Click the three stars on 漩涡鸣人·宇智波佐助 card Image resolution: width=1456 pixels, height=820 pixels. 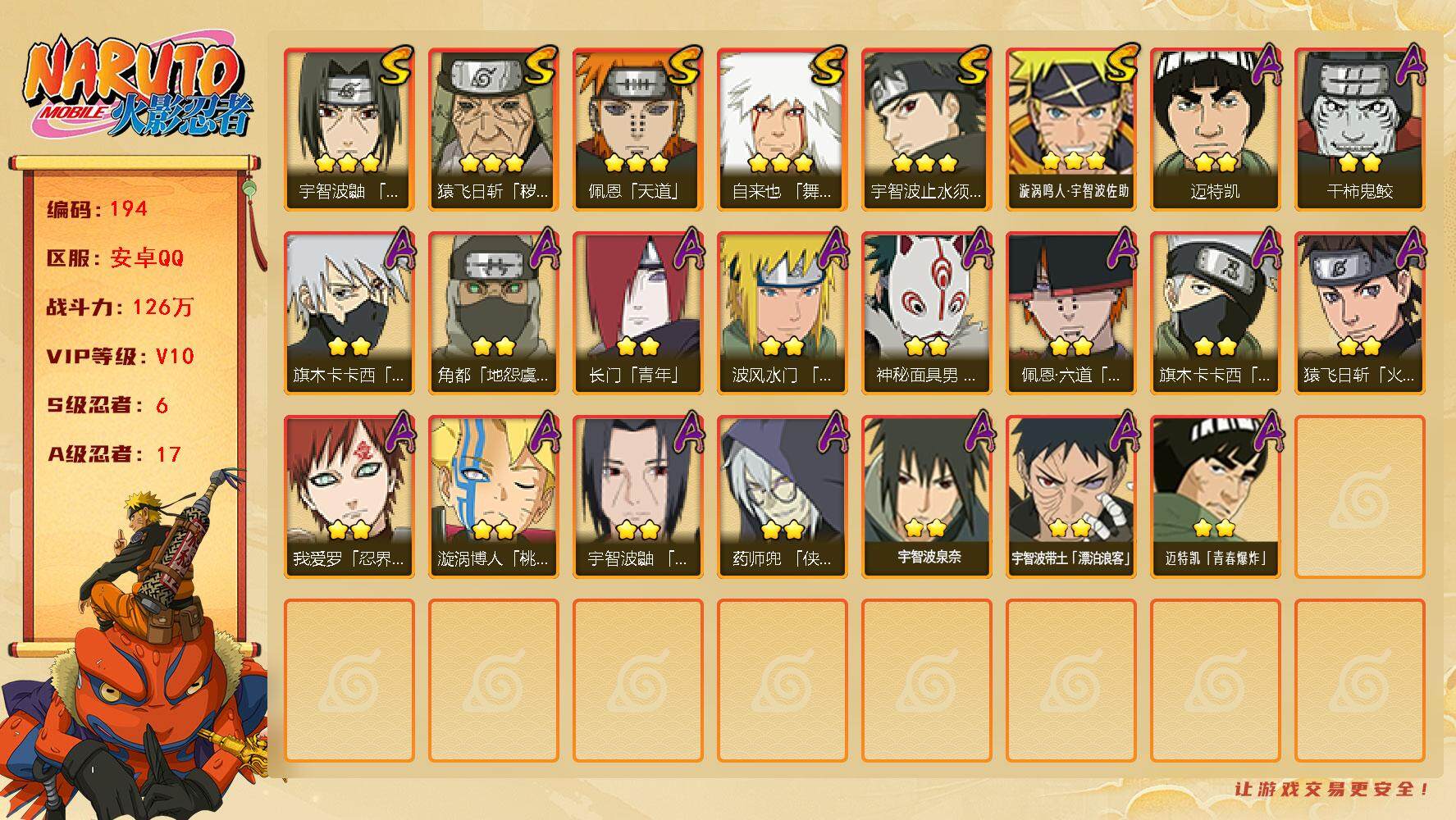point(1072,160)
